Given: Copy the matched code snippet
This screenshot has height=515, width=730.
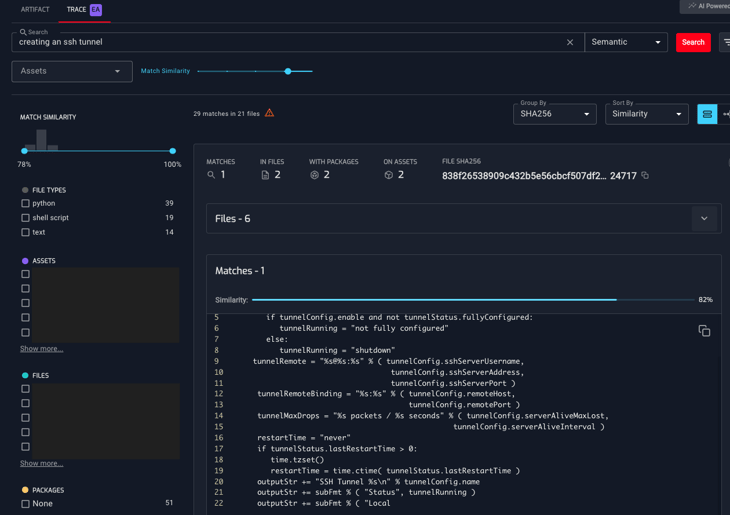Looking at the screenshot, I should [x=704, y=331].
